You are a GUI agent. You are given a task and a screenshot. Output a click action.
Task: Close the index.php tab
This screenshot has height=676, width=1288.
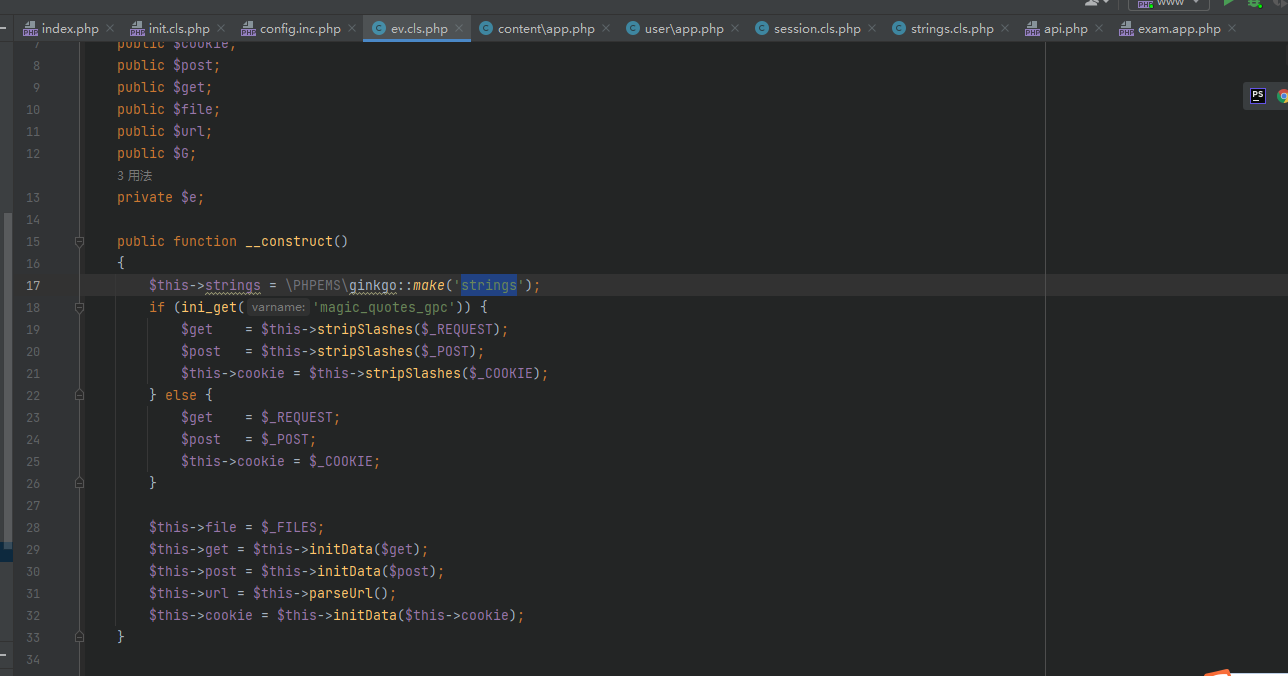109,29
